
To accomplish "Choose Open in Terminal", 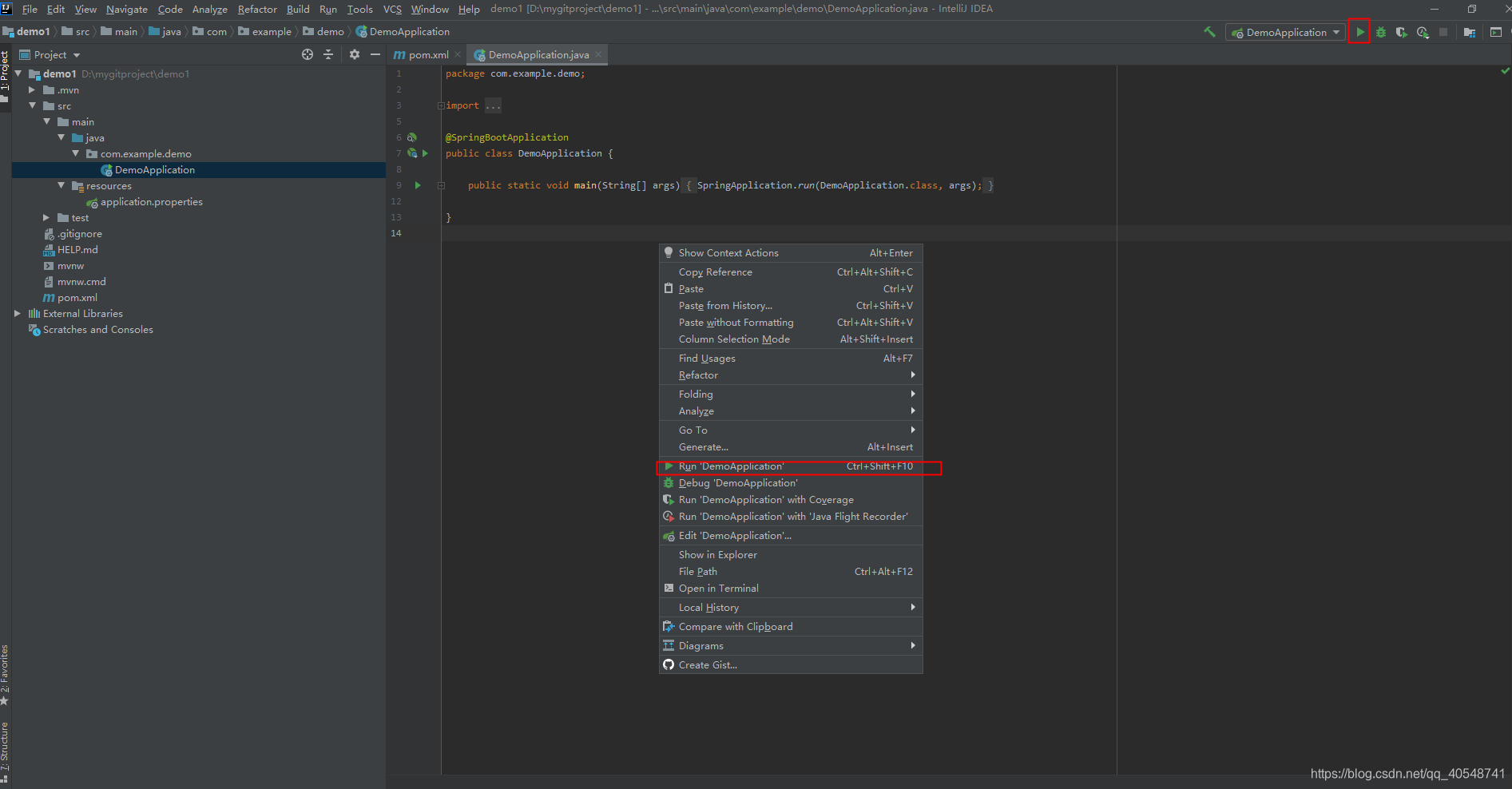I will [791, 589].
